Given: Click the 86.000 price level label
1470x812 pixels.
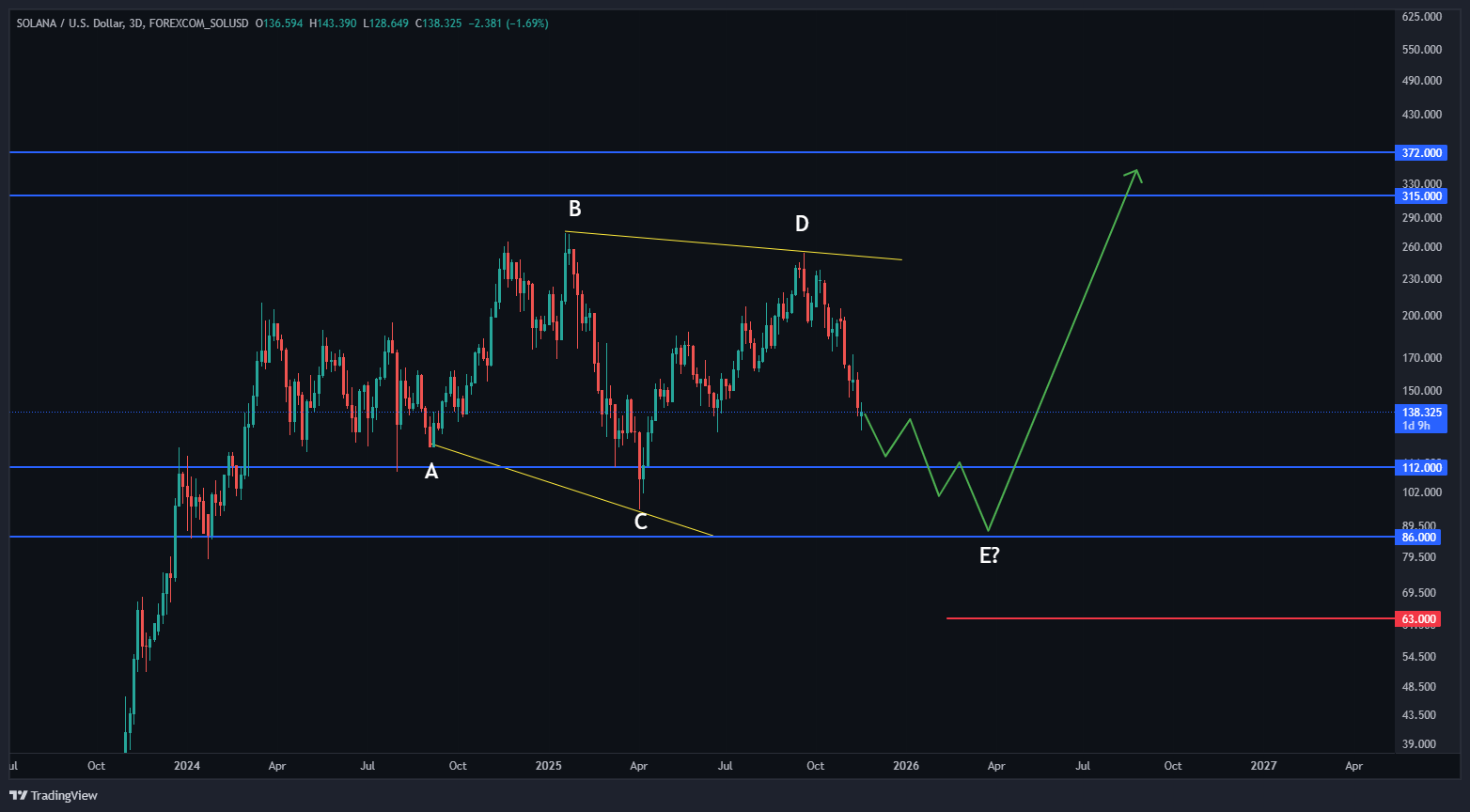Looking at the screenshot, I should pos(1419,537).
